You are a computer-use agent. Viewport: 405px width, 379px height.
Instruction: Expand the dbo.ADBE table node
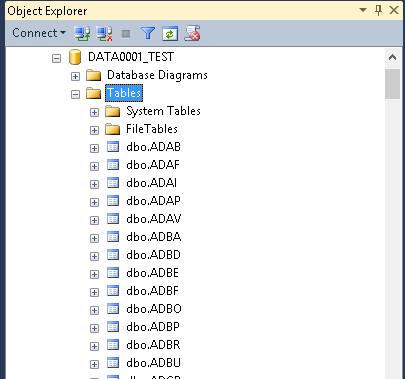click(94, 275)
